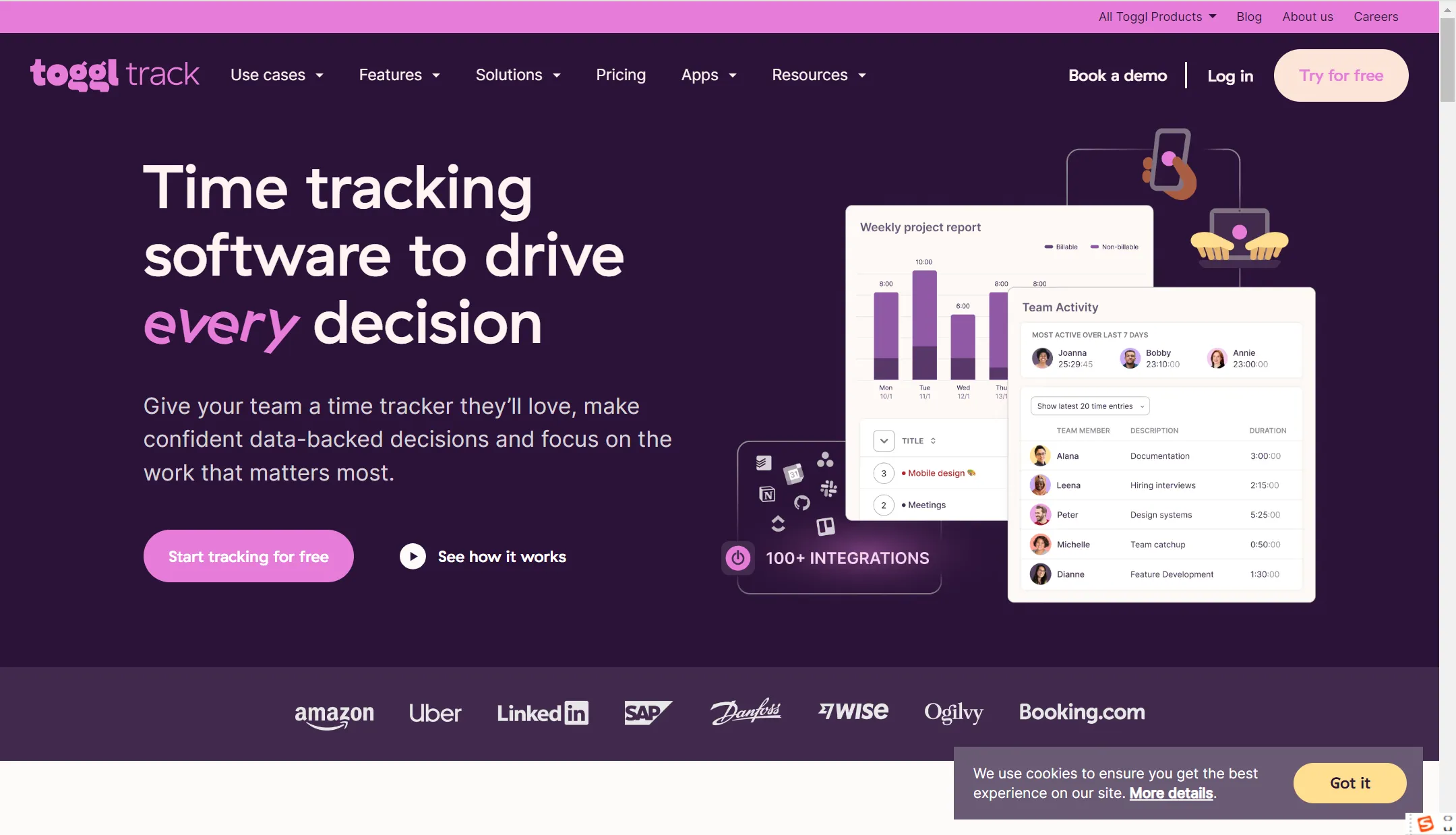The height and width of the screenshot is (835, 1456).
Task: Click Show latest 20 time entries dropdown
Action: (x=1089, y=405)
